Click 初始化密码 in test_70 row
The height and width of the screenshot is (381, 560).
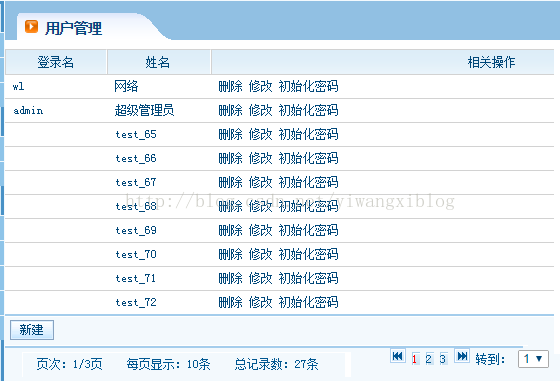click(x=308, y=254)
